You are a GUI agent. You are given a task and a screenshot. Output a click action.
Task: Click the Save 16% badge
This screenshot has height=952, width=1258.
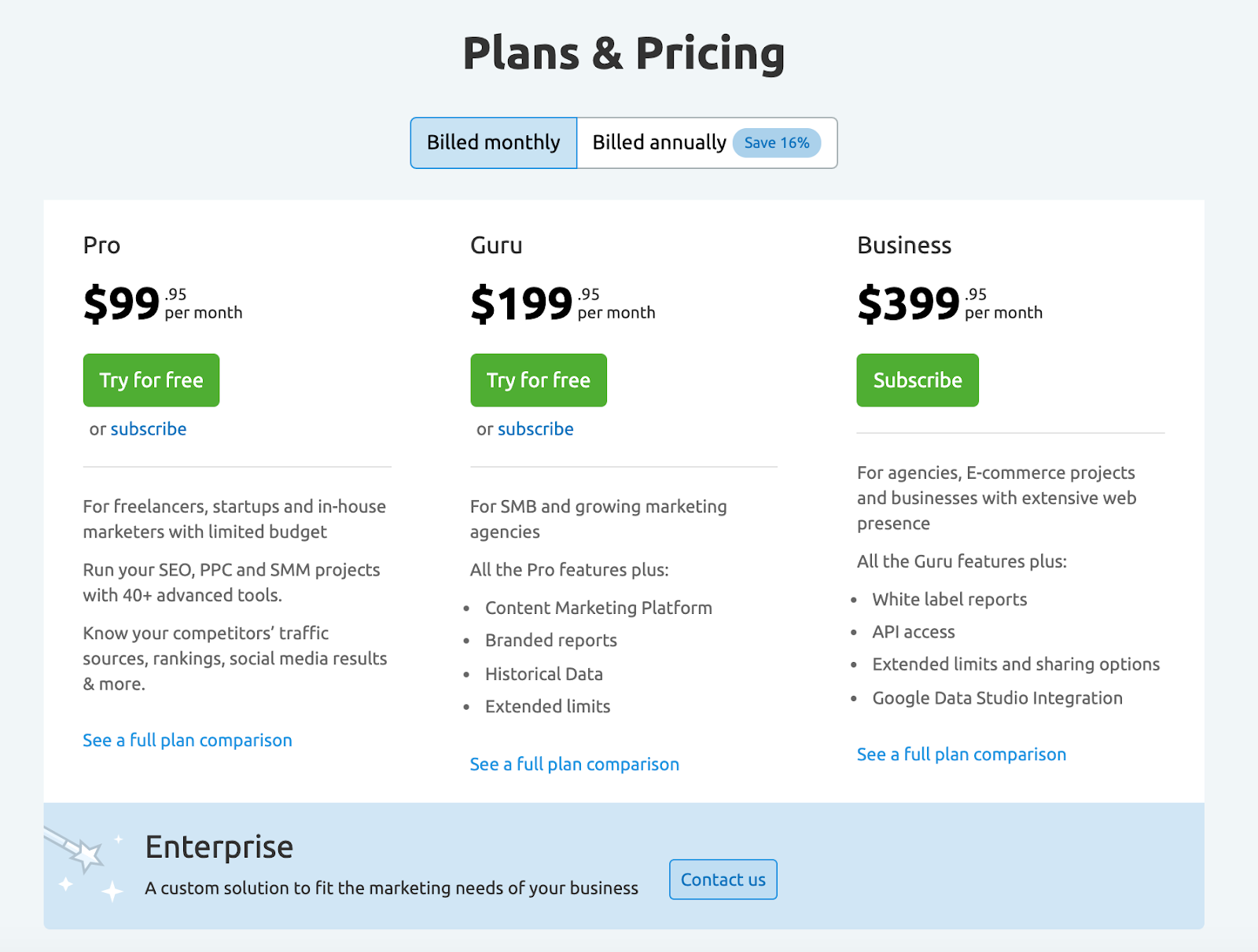tap(777, 143)
